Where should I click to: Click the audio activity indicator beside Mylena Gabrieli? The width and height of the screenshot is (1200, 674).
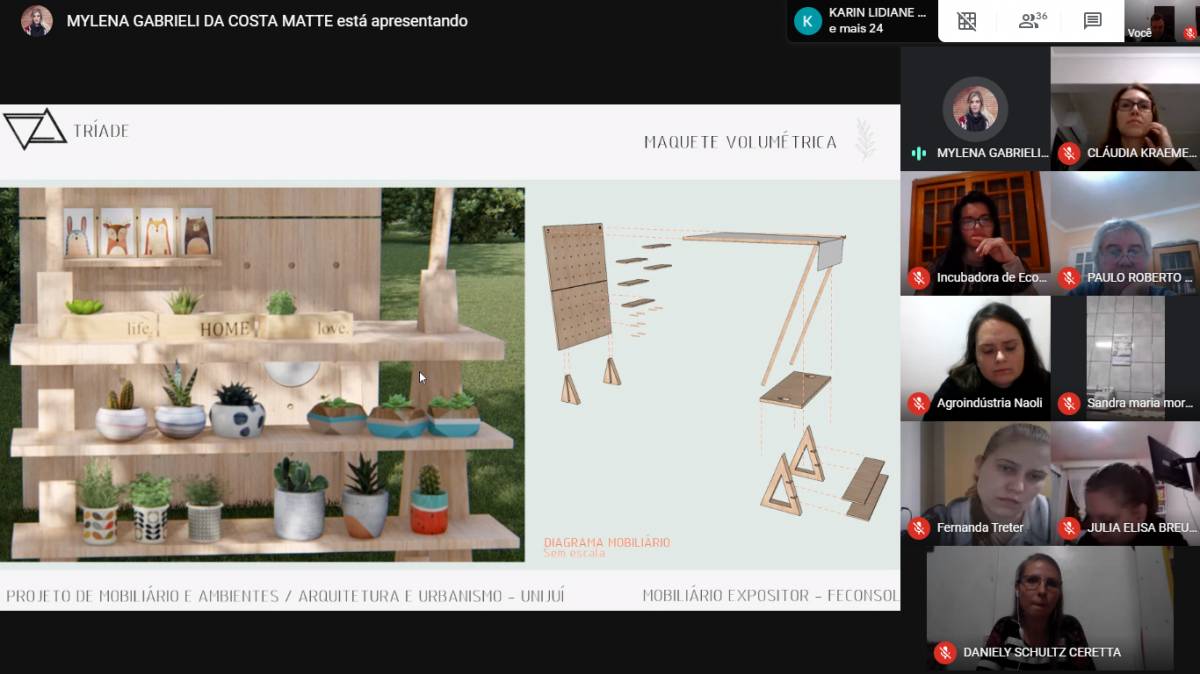tap(918, 153)
